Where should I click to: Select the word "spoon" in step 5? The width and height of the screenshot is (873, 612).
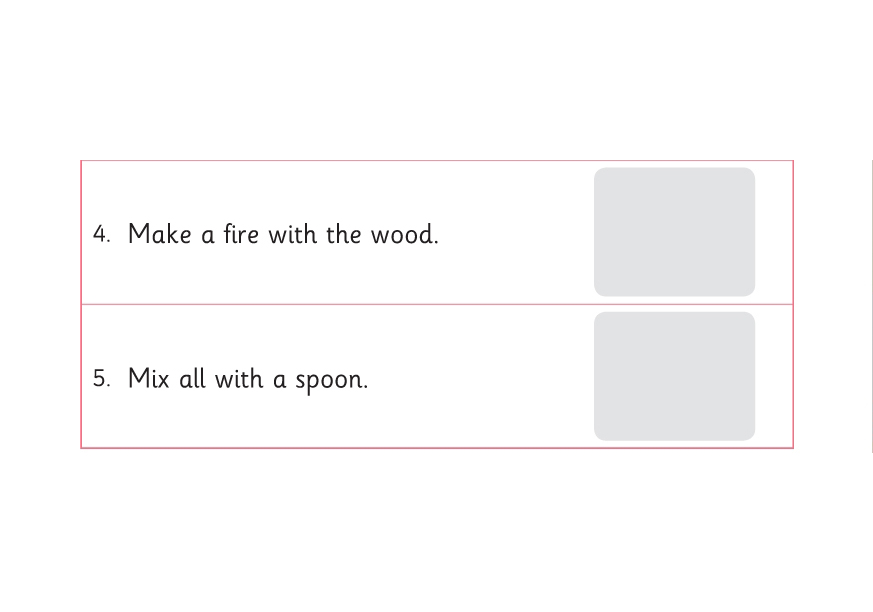click(x=330, y=381)
